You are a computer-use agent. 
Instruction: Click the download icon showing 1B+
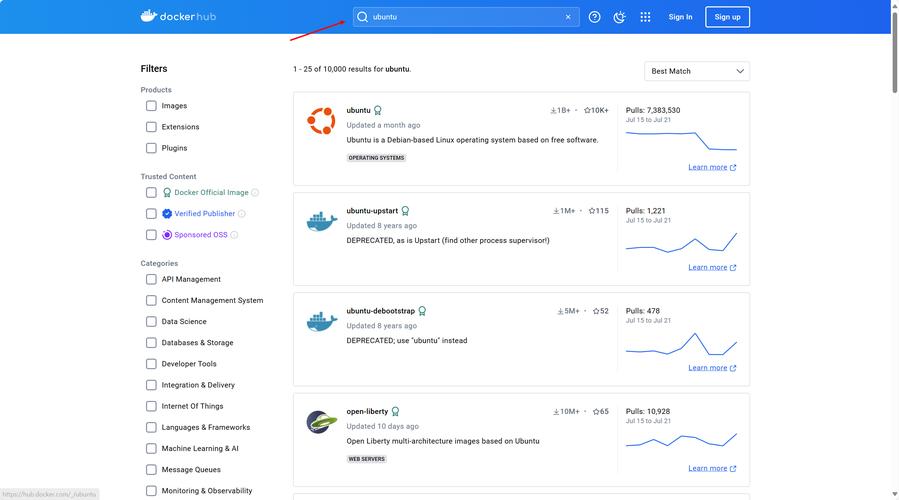tap(554, 110)
